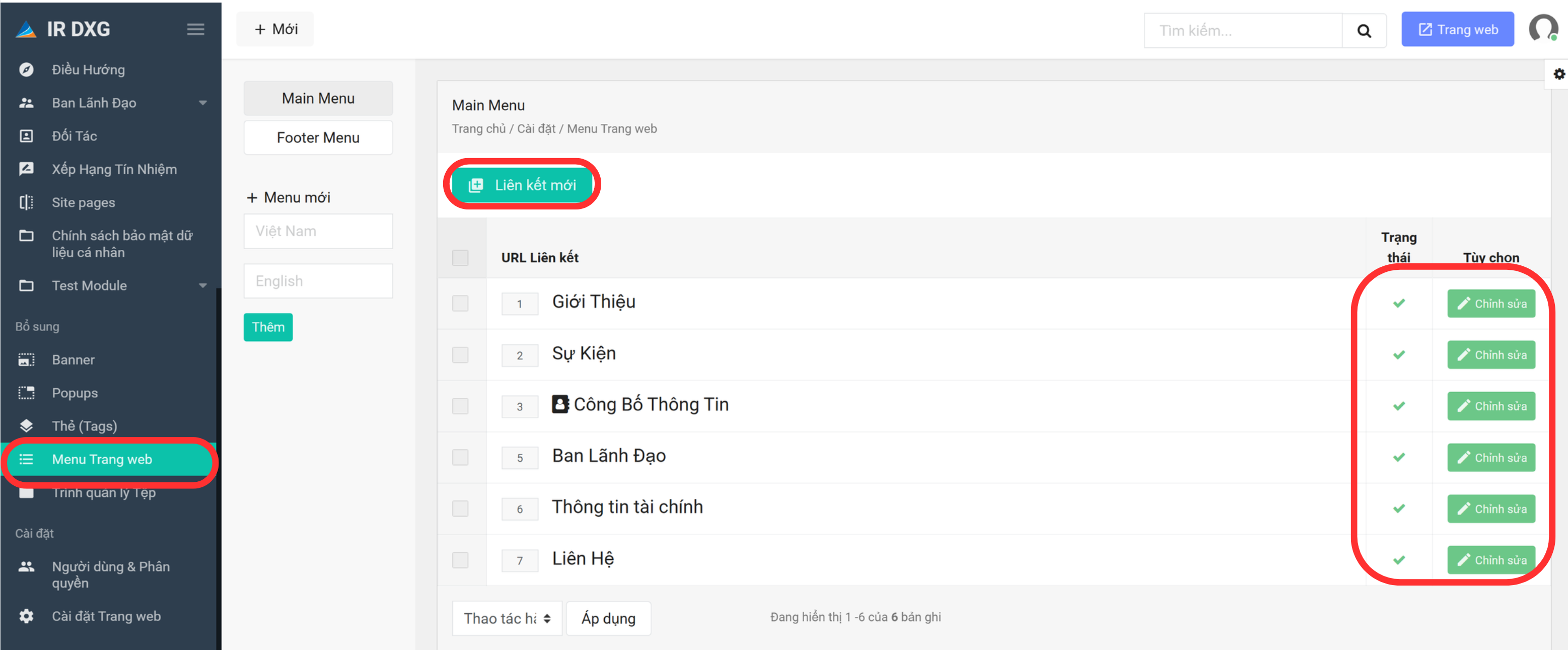The height and width of the screenshot is (650, 1568).
Task: Check the Liên Hệ row checkbox
Action: pos(460,560)
